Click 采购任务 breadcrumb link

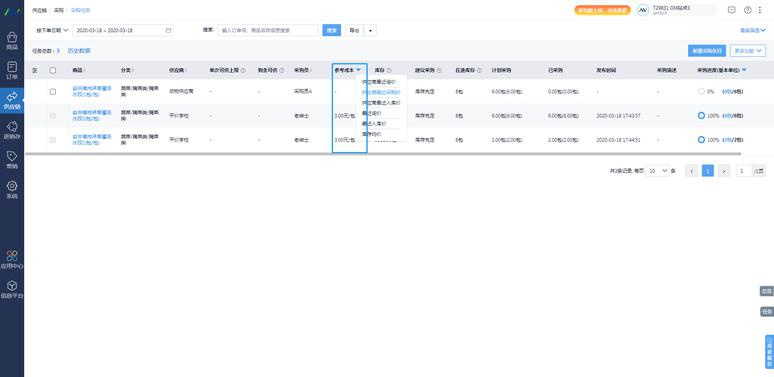coord(80,10)
